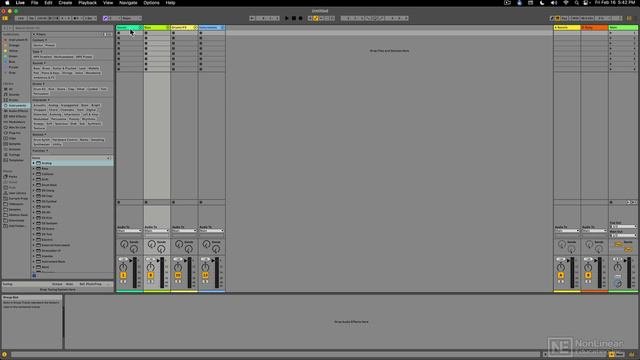640x360 pixels.
Task: Toggle the Computer MIDI Keyboard icon
Action: pyautogui.click(x=558, y=18)
